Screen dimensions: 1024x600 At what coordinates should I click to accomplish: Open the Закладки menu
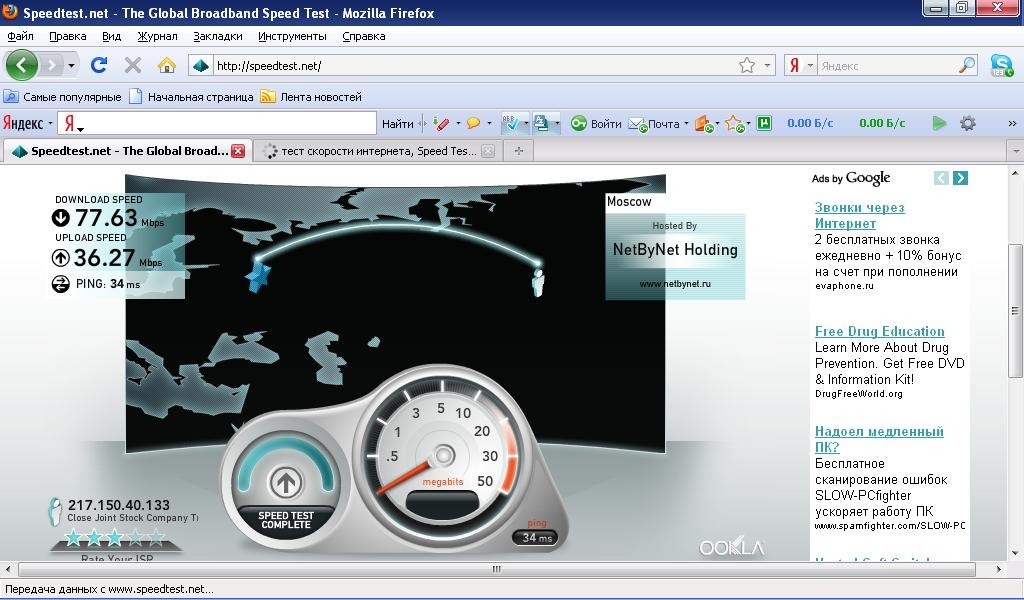tap(217, 36)
